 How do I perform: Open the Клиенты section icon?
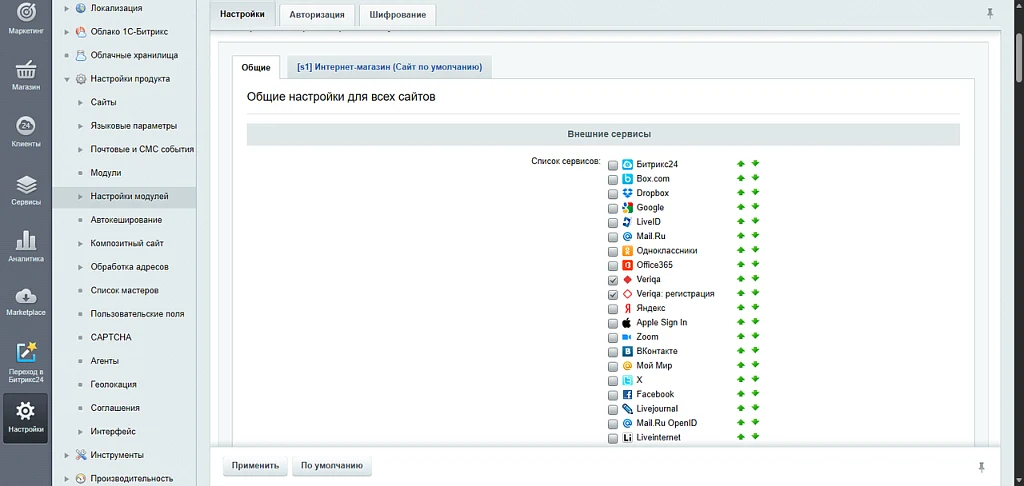click(x=26, y=125)
